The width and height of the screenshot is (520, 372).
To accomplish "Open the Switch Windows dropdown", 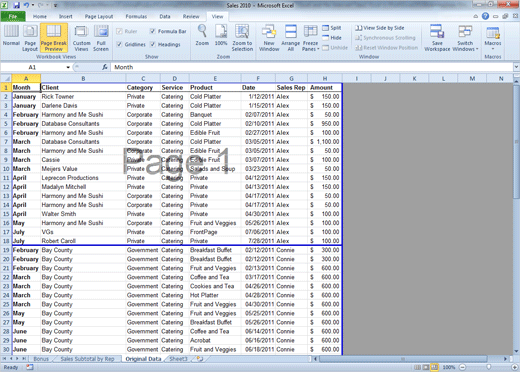I will click(465, 46).
